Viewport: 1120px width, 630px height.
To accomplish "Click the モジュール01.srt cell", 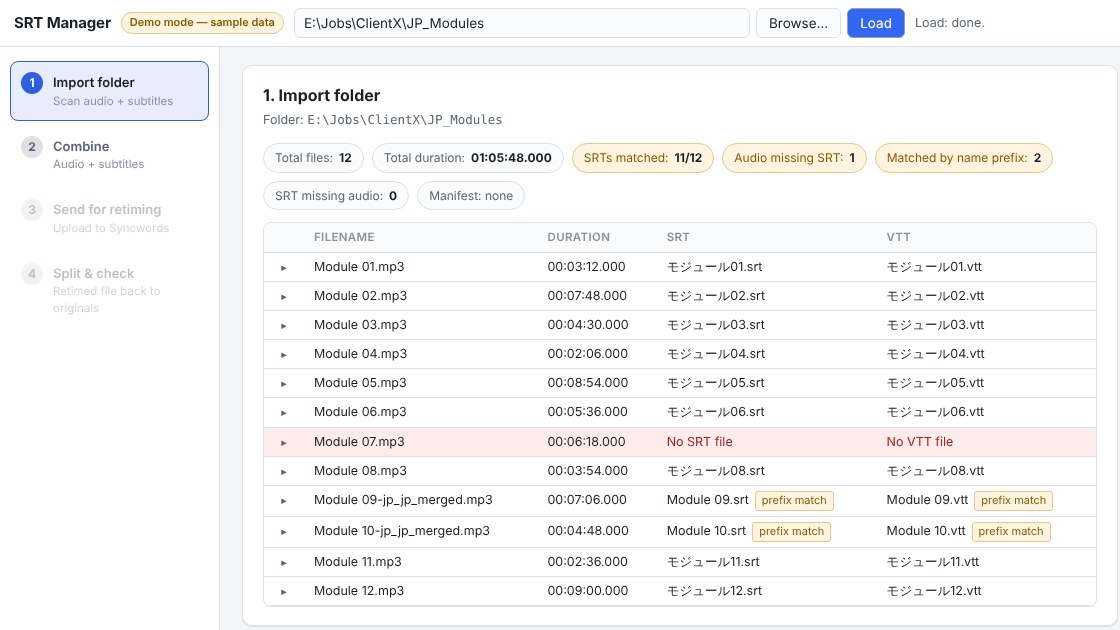I will pyautogui.click(x=714, y=267).
